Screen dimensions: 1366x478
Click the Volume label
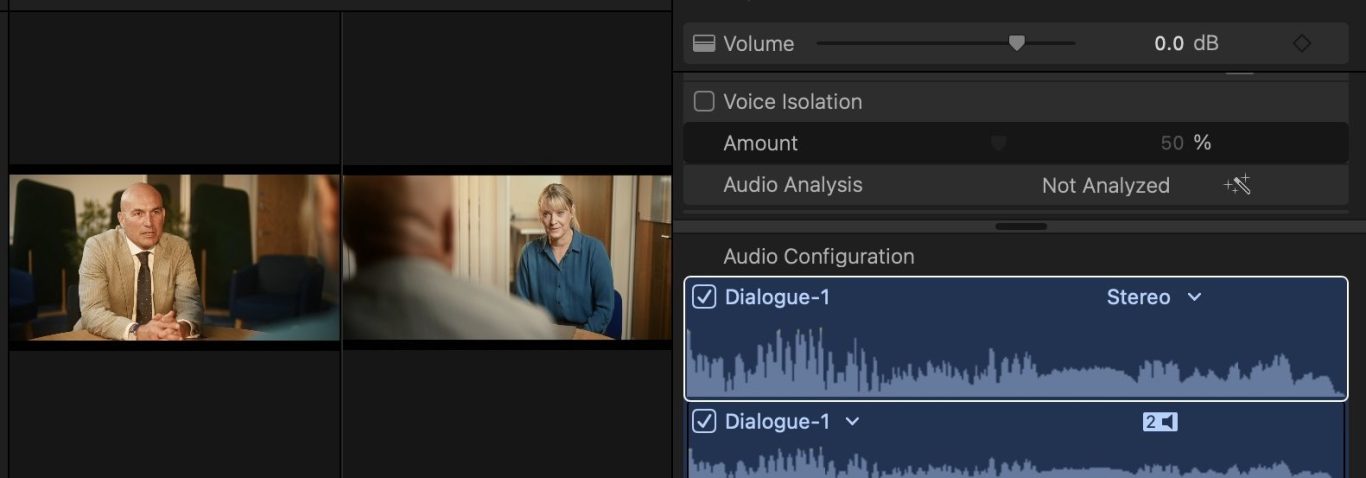coord(758,44)
